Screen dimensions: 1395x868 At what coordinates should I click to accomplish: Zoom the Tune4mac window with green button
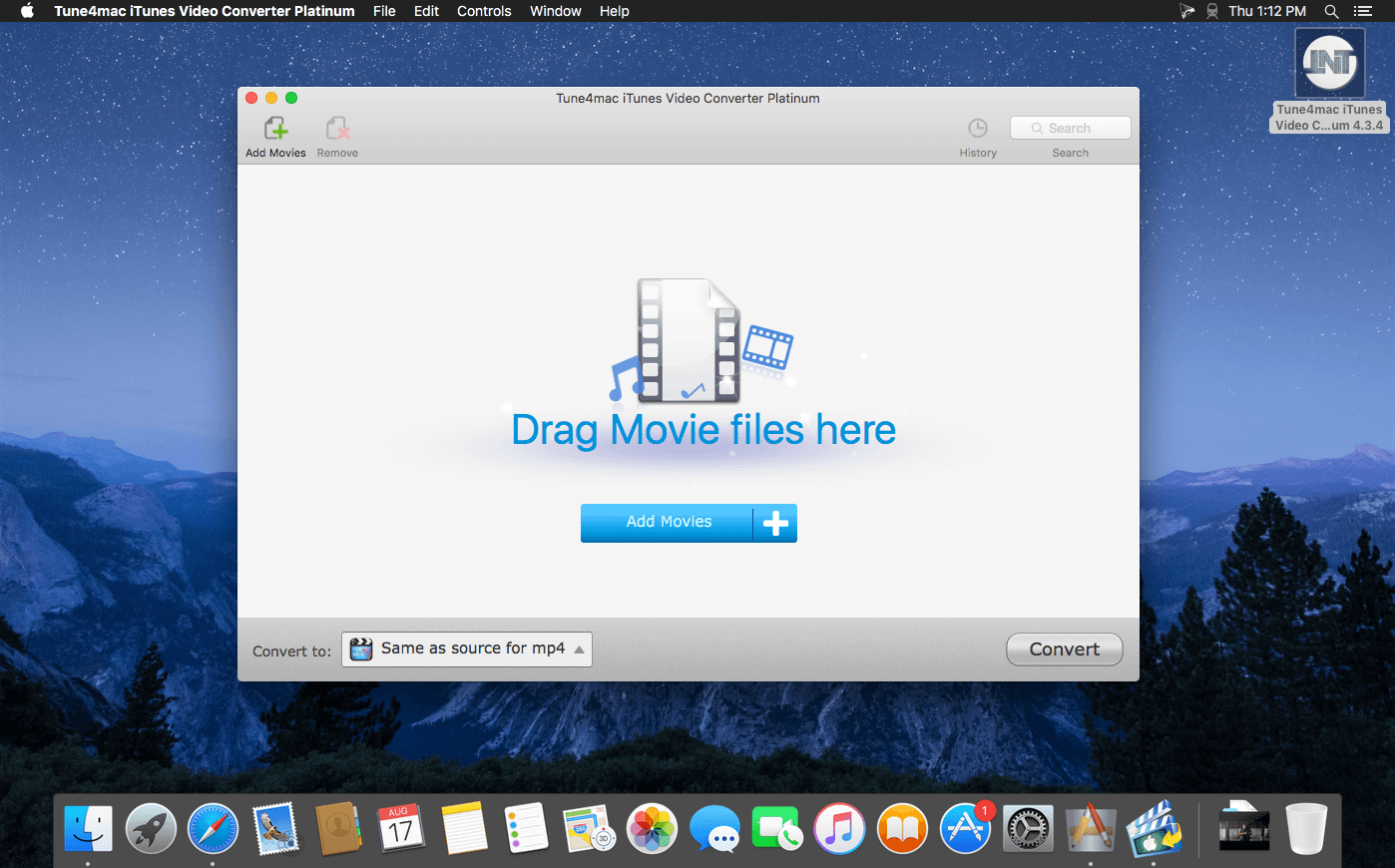(291, 98)
